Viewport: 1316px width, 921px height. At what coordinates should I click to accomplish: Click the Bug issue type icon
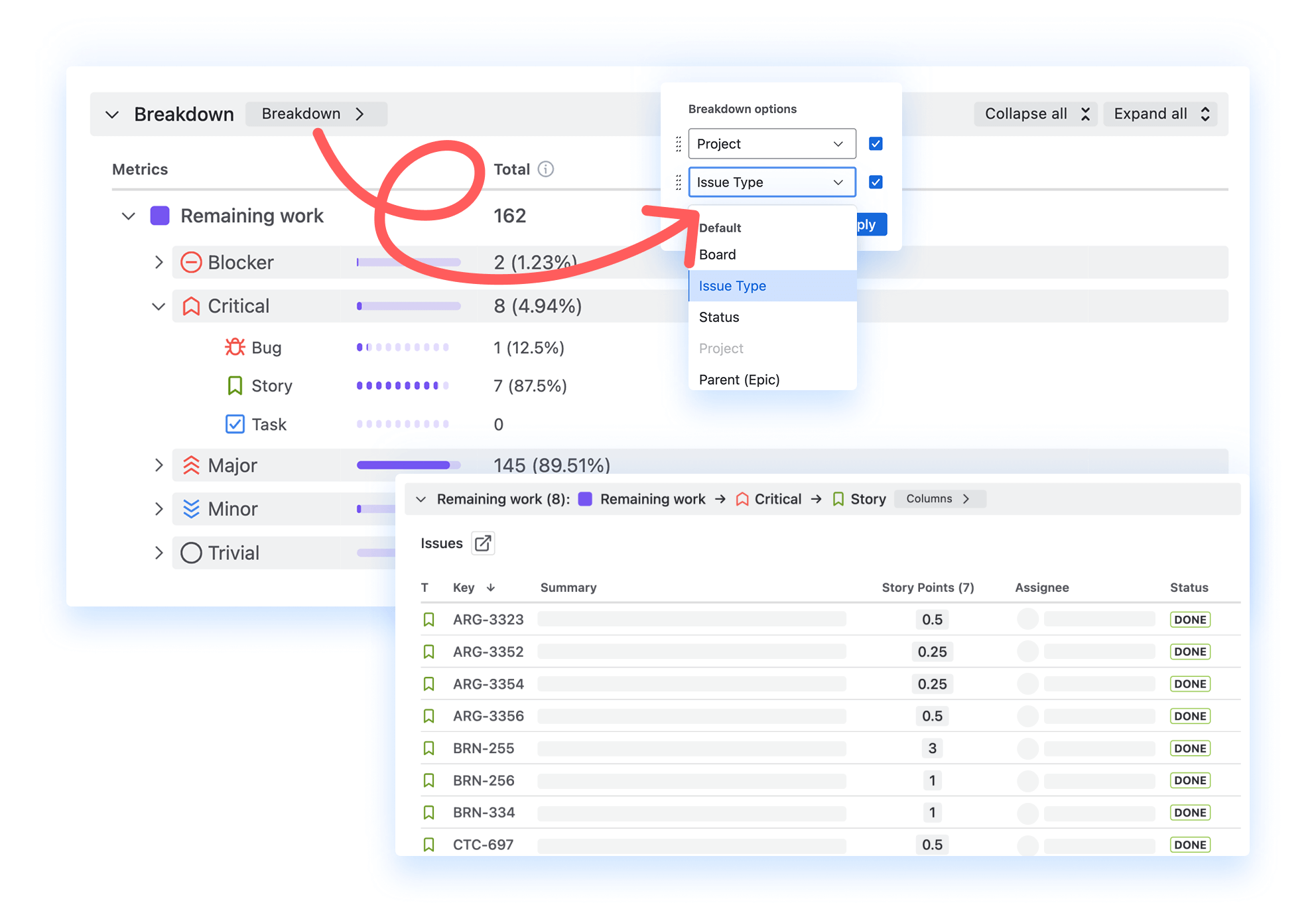click(x=235, y=348)
